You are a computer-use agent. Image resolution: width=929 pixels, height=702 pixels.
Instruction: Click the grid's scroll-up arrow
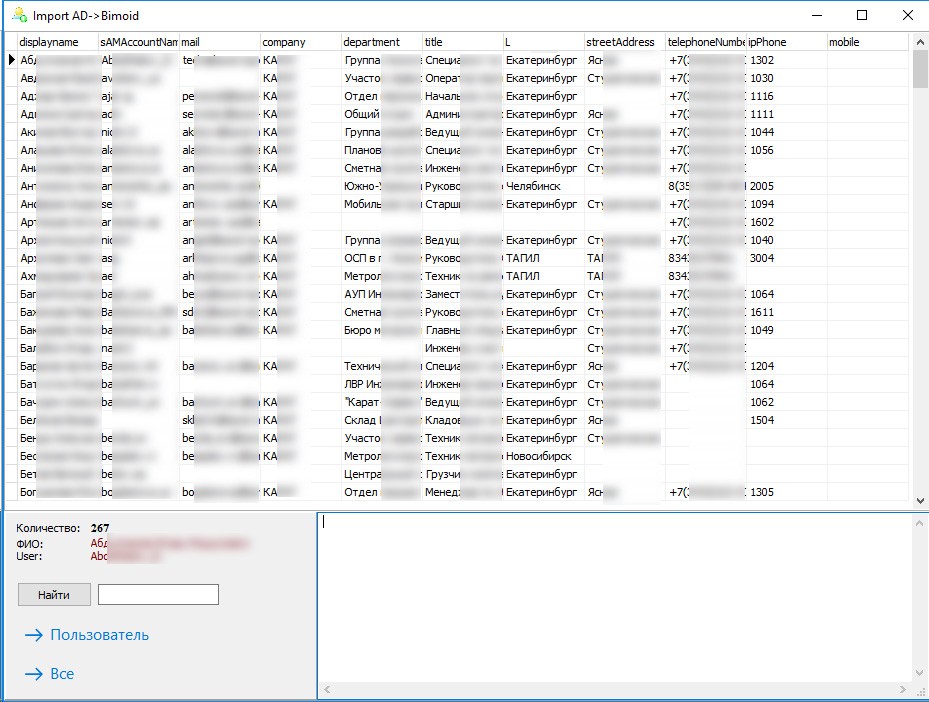point(920,41)
